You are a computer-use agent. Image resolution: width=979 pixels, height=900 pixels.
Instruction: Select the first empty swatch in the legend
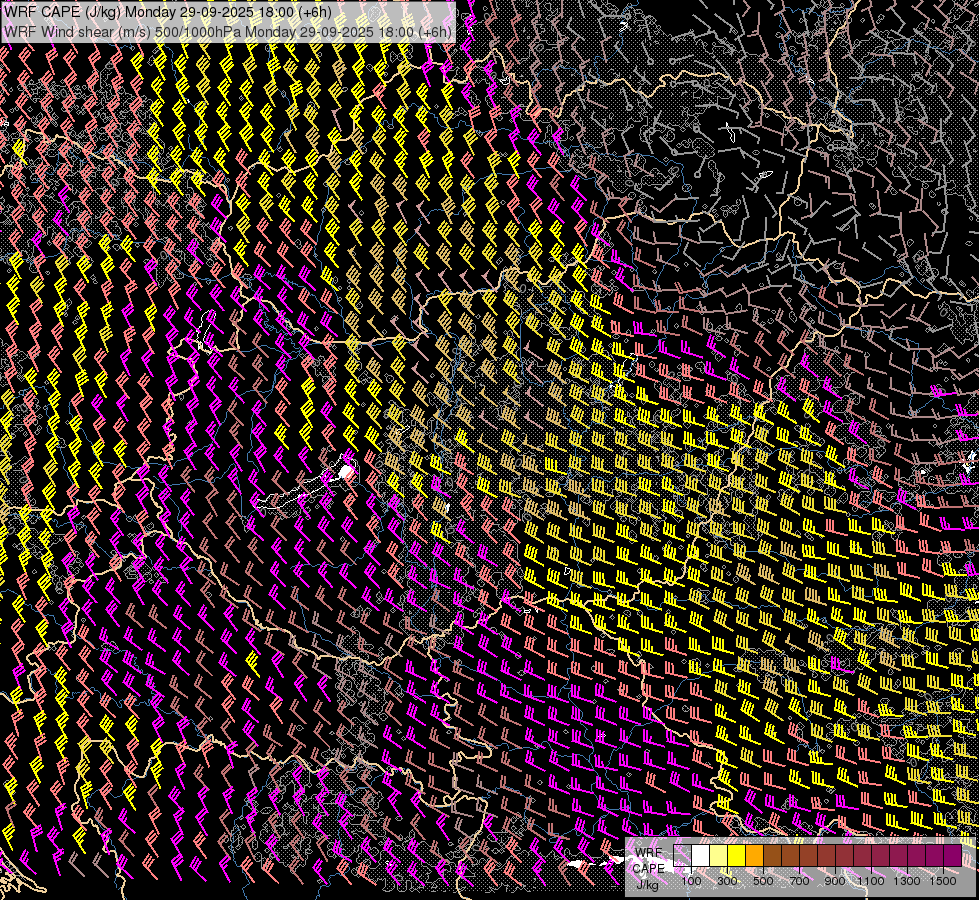tap(683, 856)
